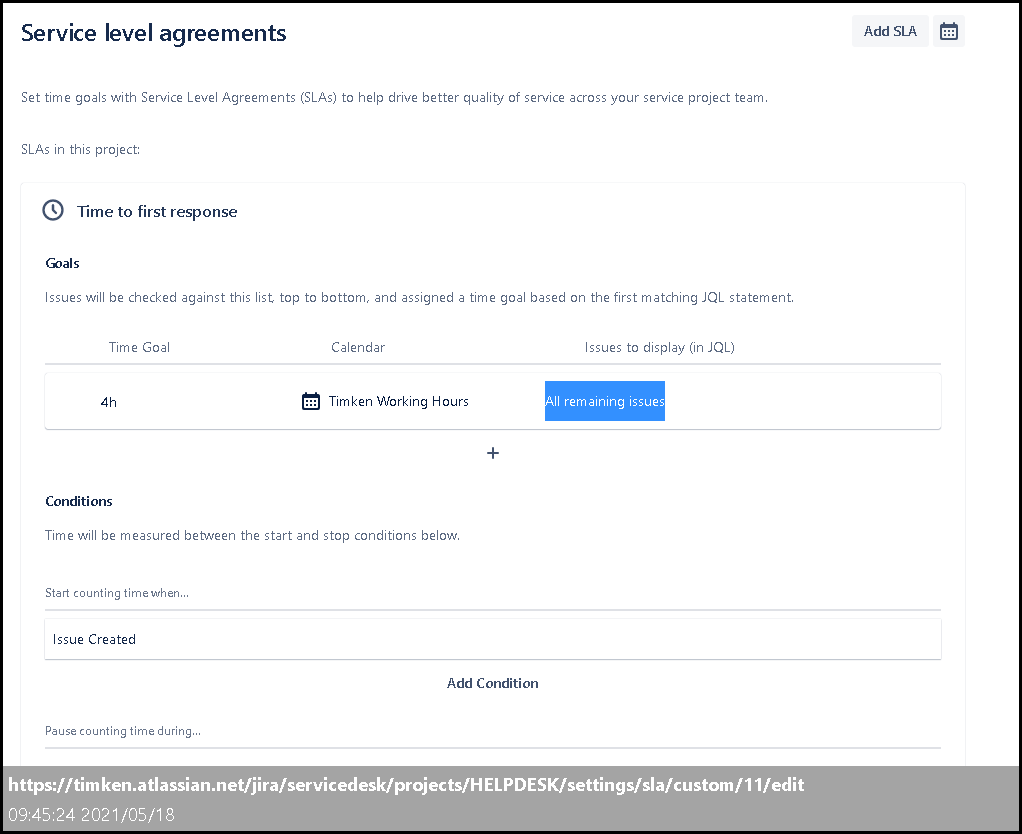Click the Calendar column header

[358, 347]
